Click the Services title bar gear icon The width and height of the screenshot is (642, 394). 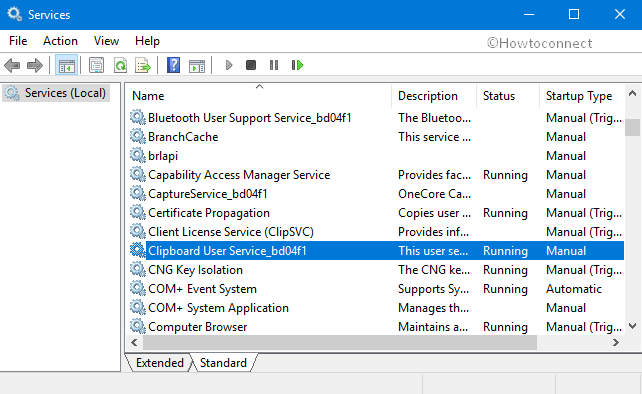click(x=14, y=14)
